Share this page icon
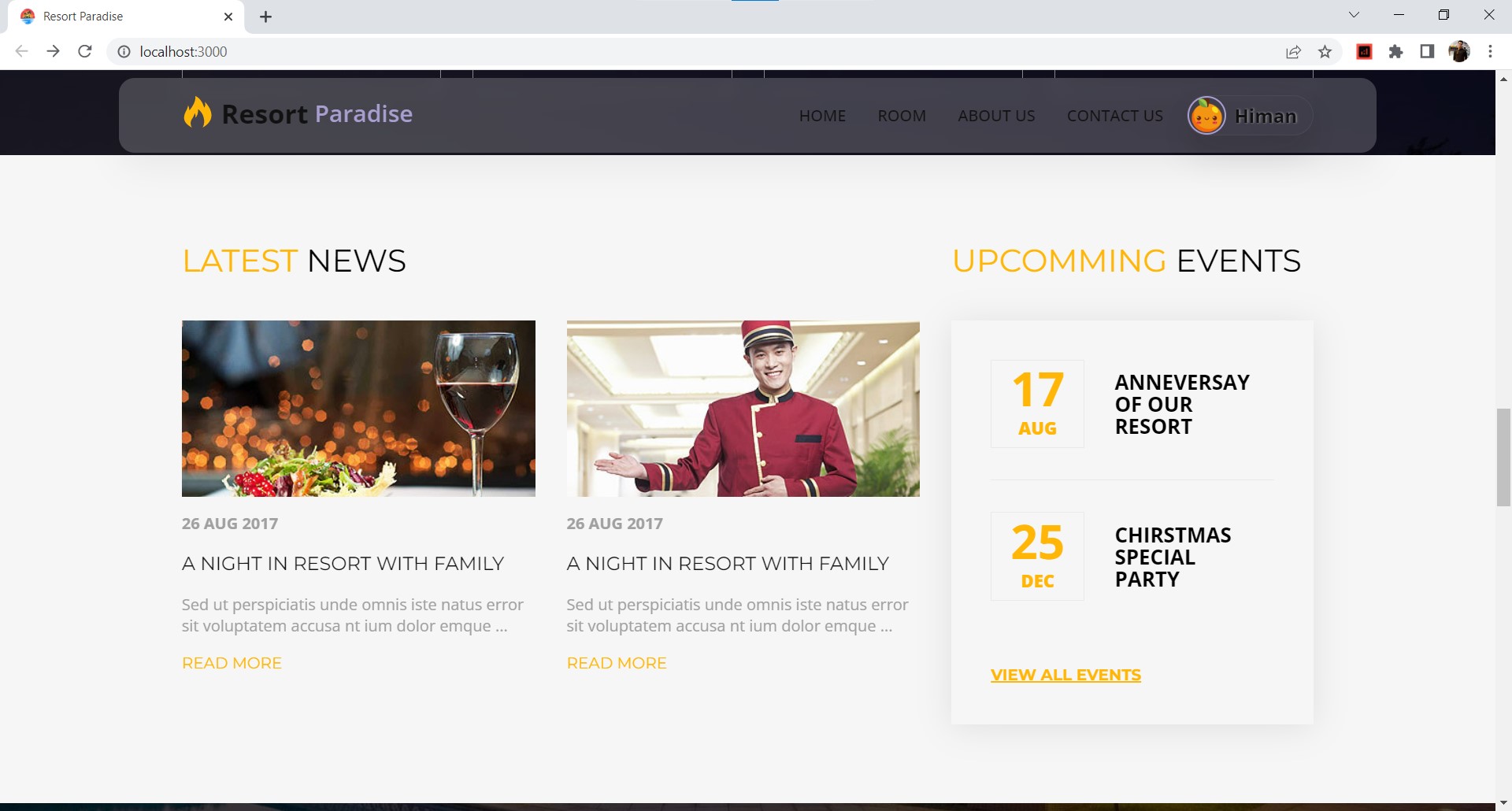 pyautogui.click(x=1293, y=51)
